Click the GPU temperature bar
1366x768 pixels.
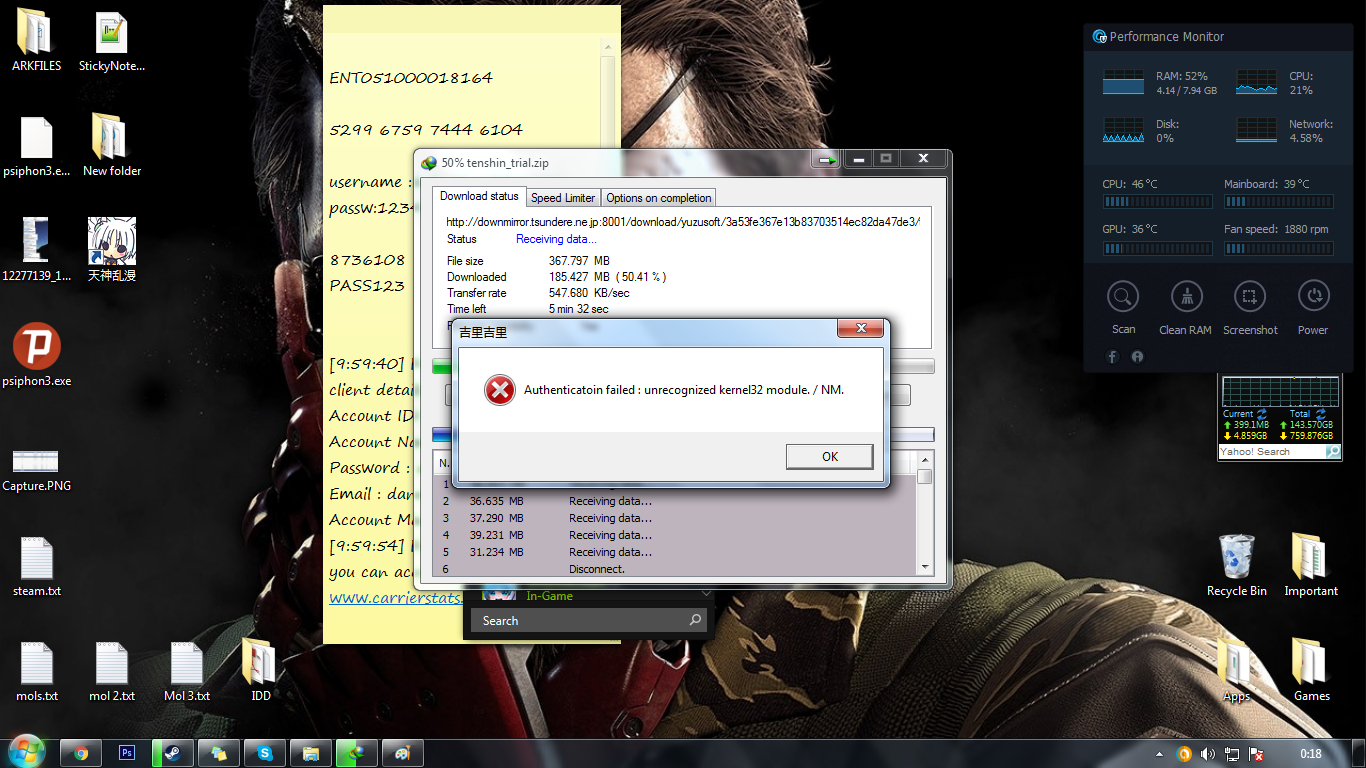tap(1157, 249)
